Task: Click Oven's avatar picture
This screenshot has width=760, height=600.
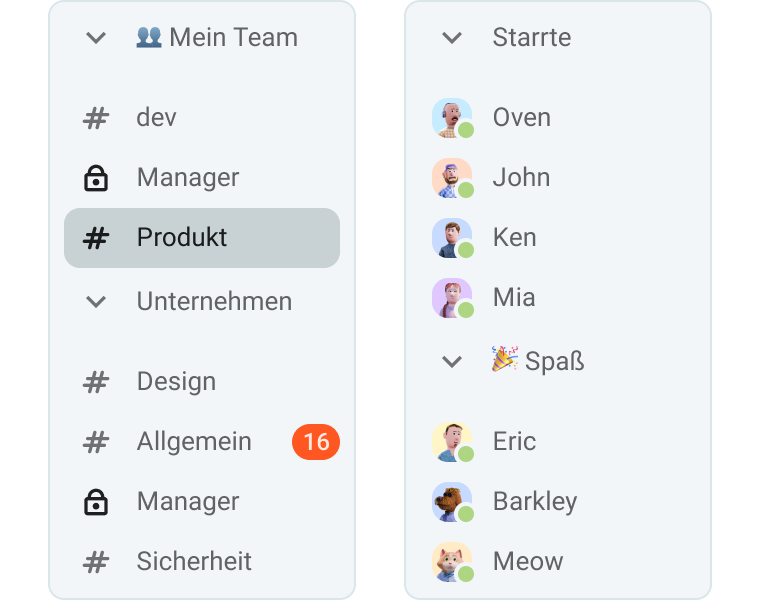Action: 451,118
